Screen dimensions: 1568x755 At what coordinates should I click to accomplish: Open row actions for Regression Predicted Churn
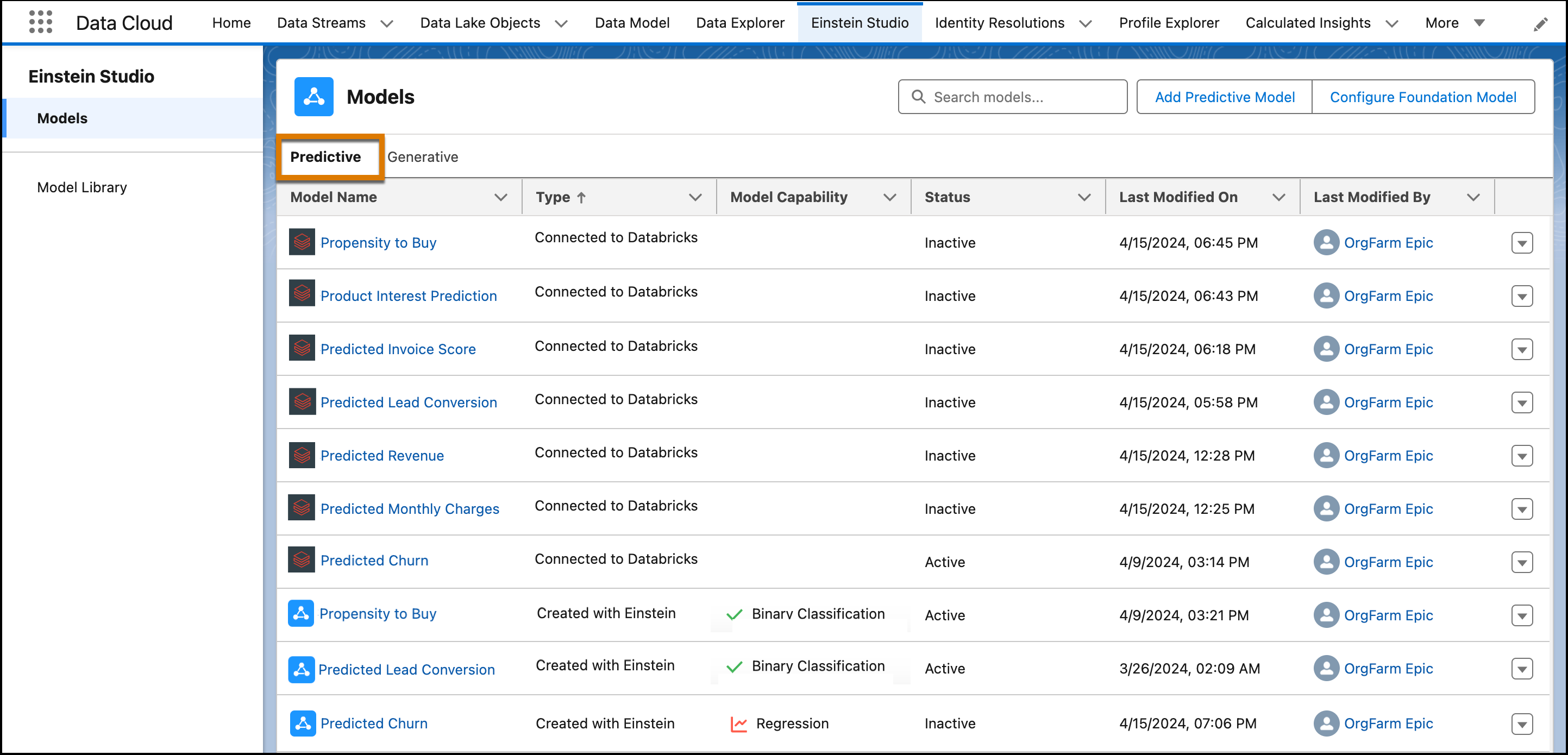click(x=1522, y=724)
